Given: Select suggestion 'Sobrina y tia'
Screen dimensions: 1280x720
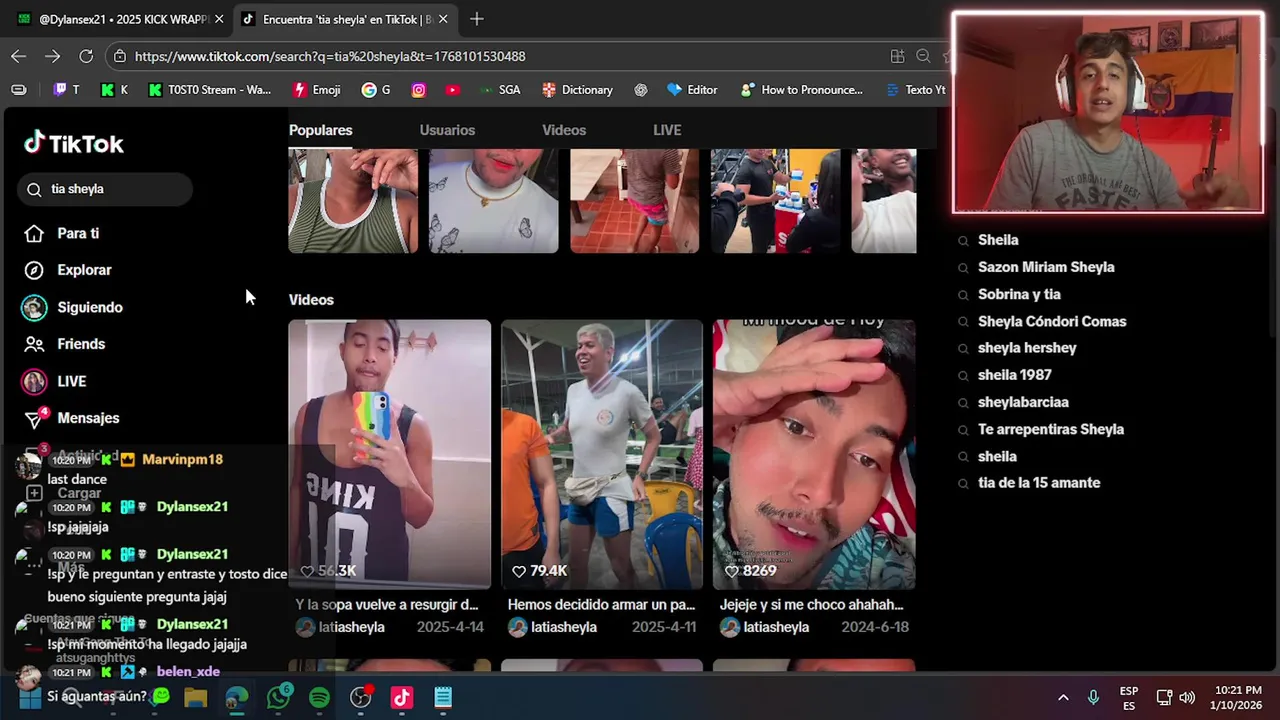Looking at the screenshot, I should point(1019,294).
